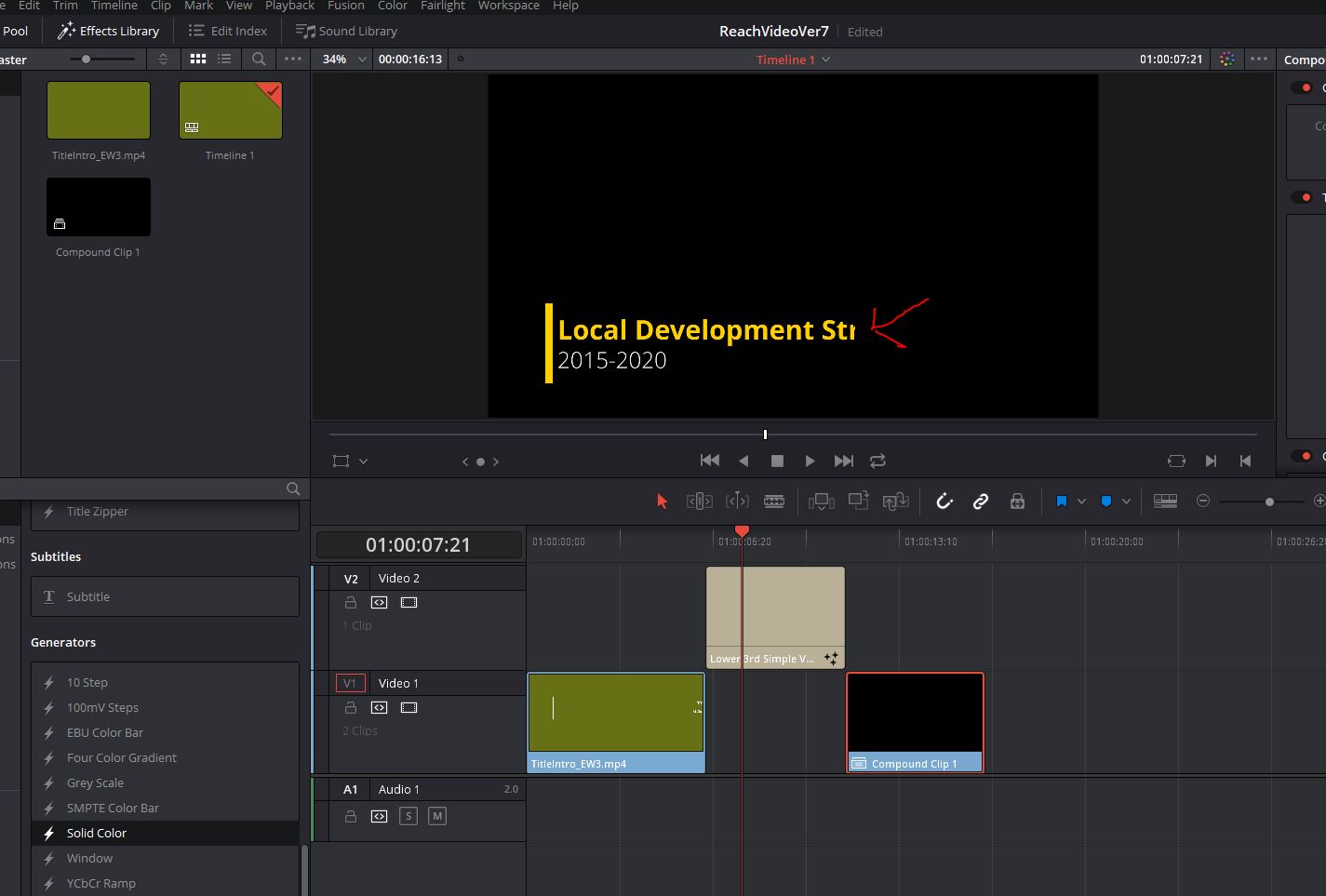Open timeline view options icon
This screenshot has height=896, width=1326.
coord(1165,501)
